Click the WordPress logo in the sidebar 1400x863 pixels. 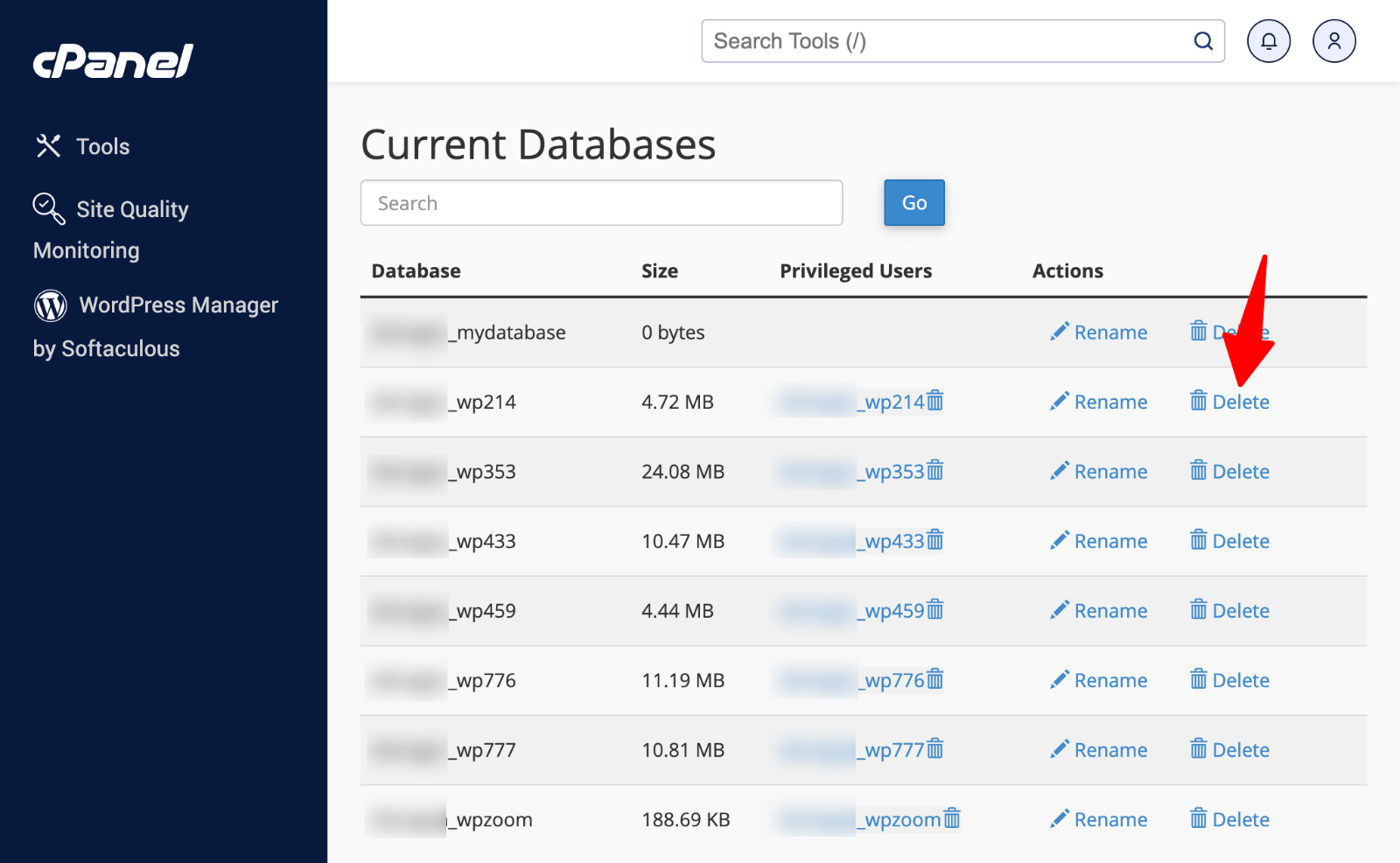coord(50,305)
